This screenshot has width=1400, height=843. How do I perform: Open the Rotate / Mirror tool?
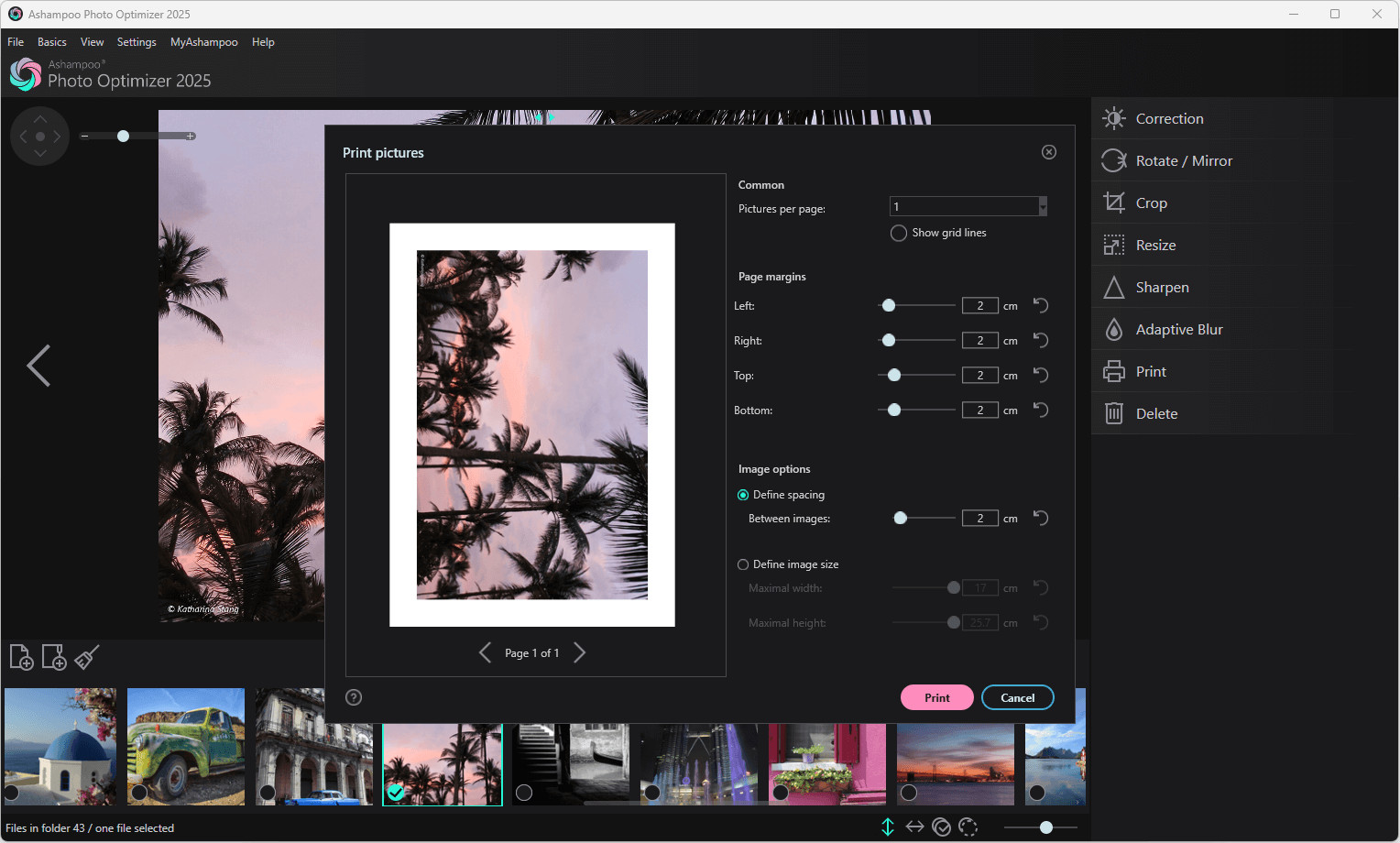1184,160
